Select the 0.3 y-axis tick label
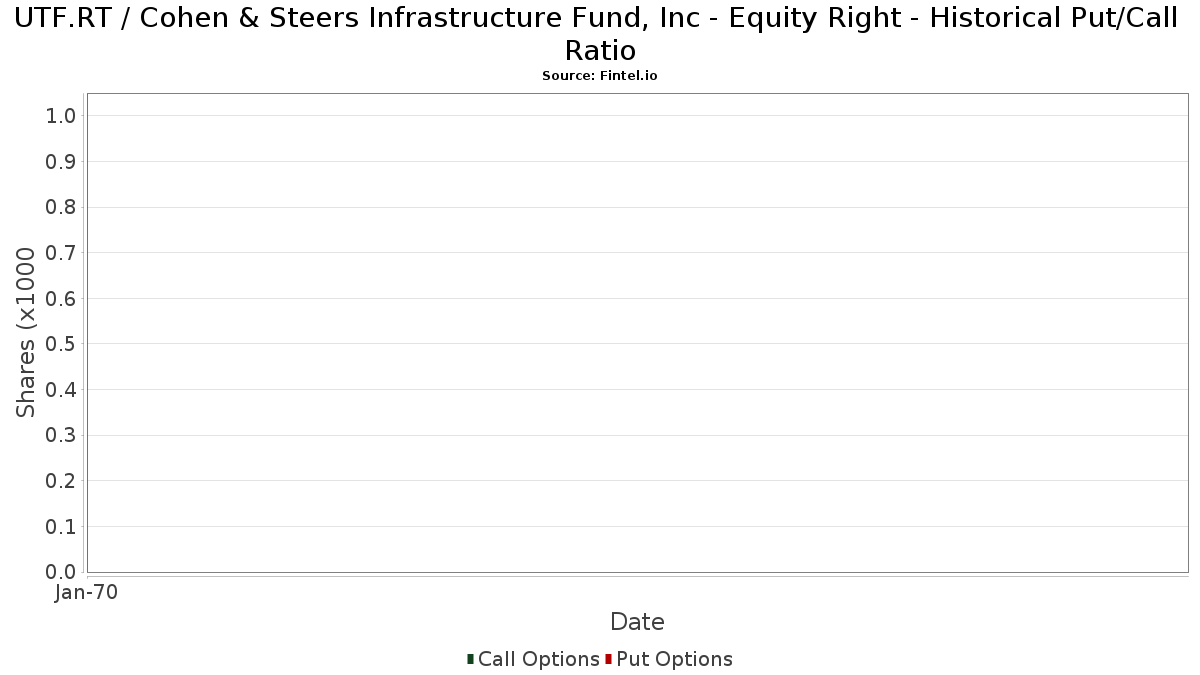This screenshot has height=675, width=1200. [x=61, y=436]
